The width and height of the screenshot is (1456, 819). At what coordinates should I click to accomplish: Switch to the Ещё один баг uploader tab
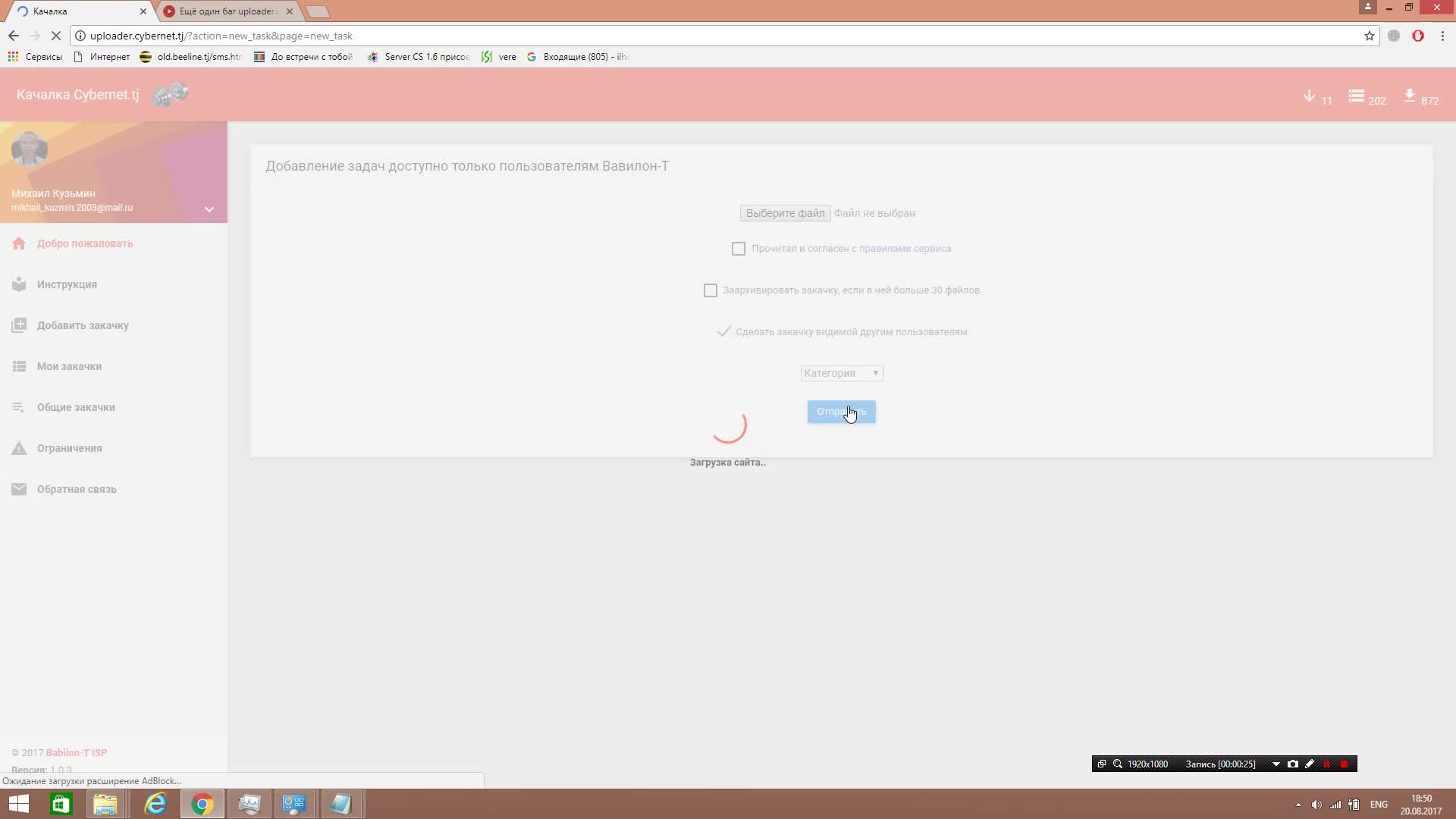coord(227,11)
